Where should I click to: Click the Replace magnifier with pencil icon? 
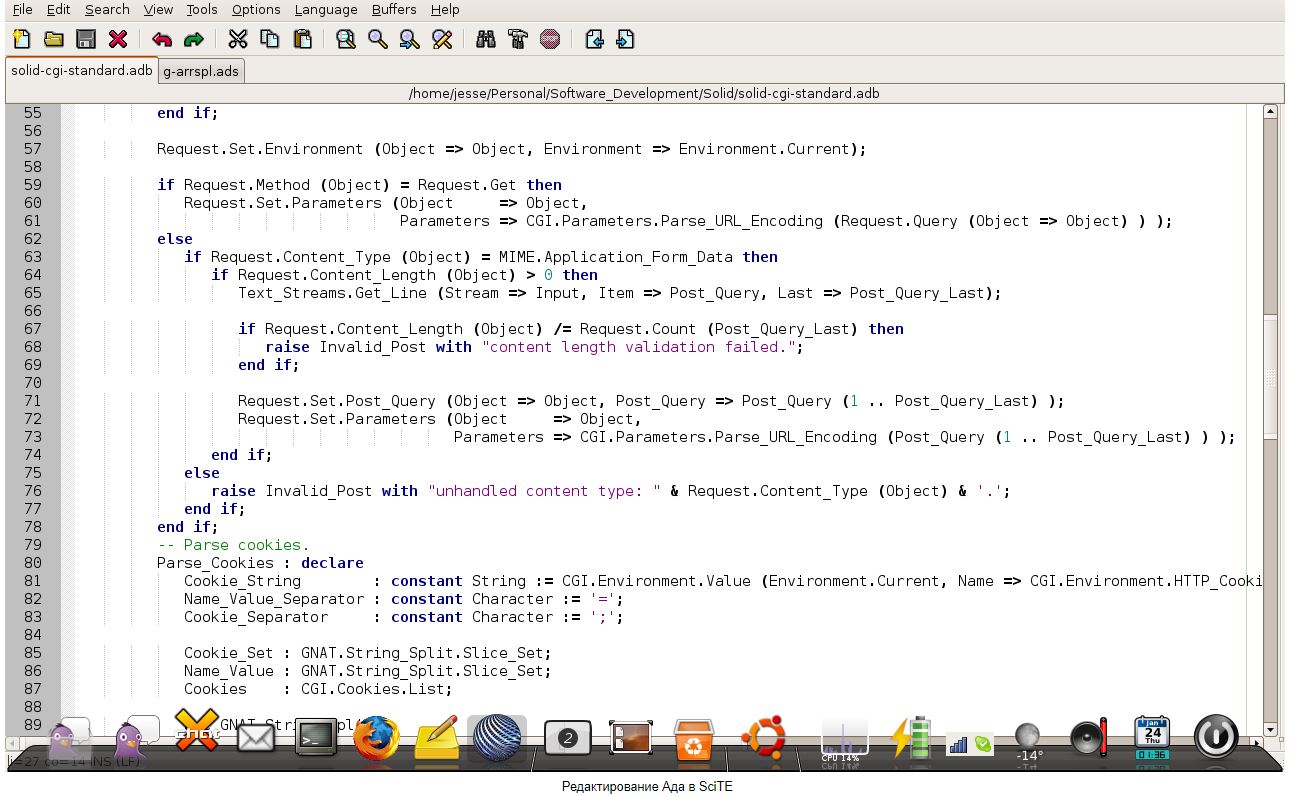click(442, 39)
